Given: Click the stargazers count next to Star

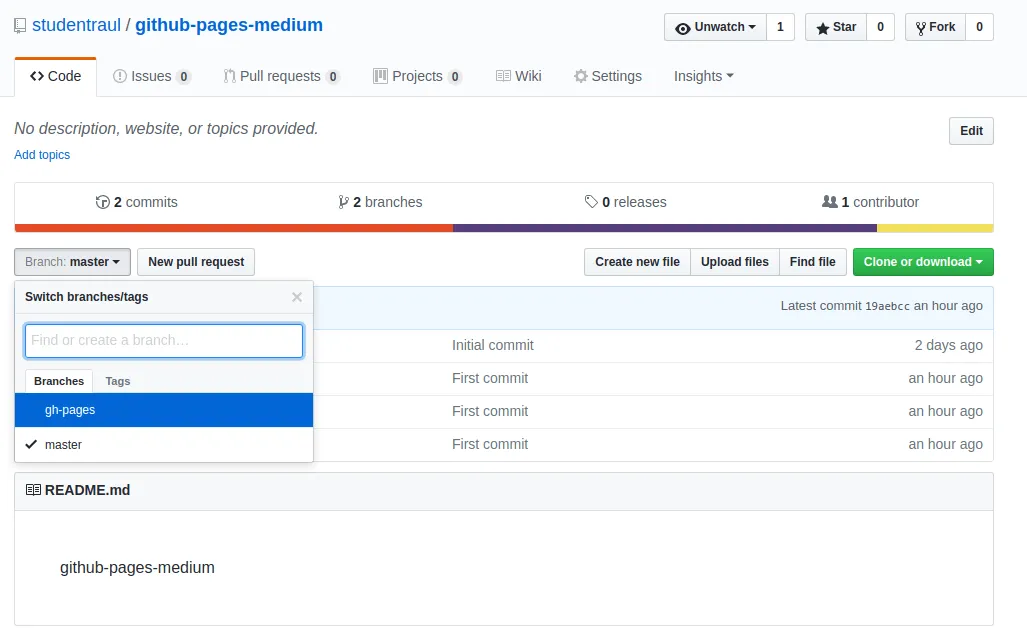Looking at the screenshot, I should (880, 28).
